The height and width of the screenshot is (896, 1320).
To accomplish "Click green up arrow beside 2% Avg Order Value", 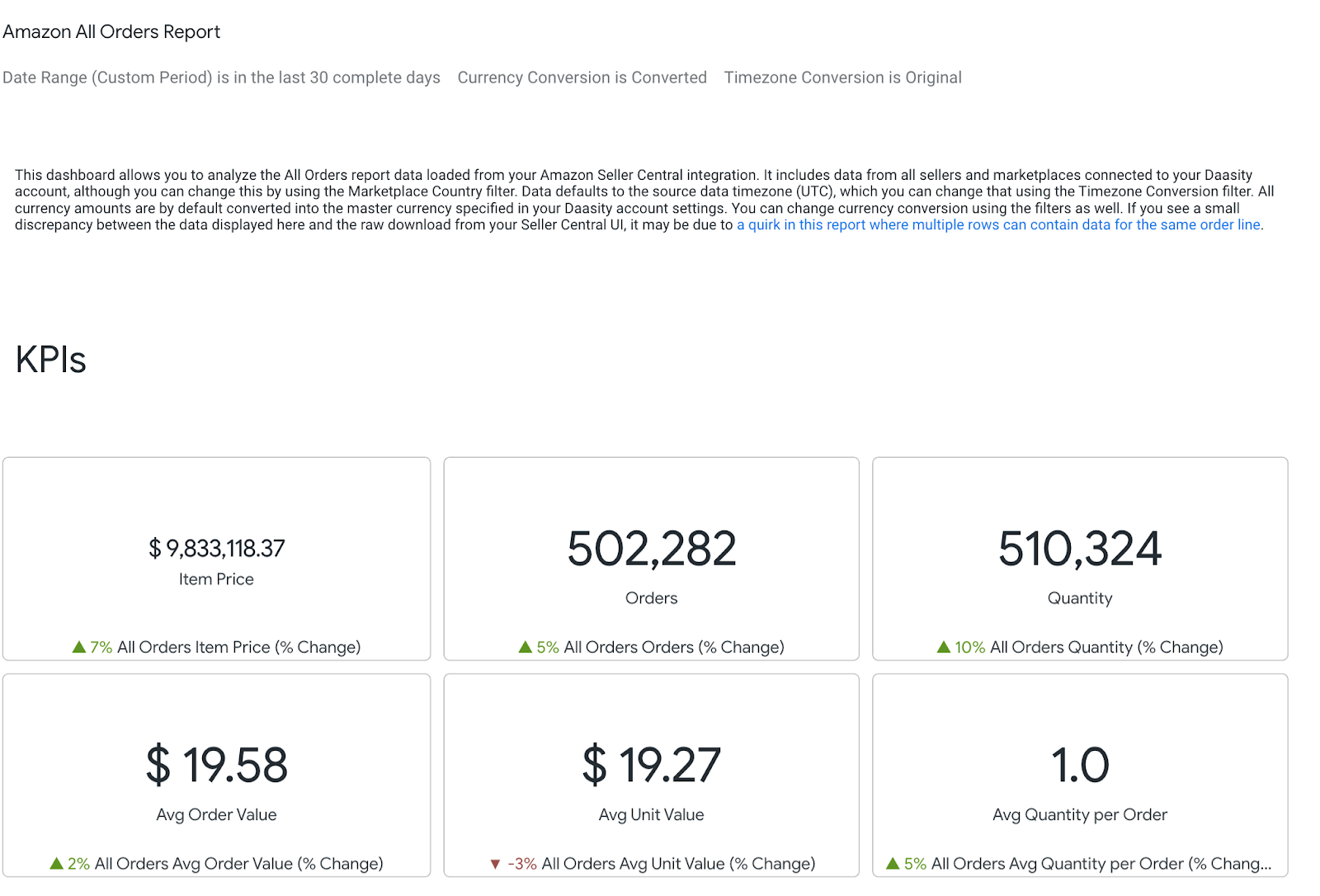I will (57, 863).
